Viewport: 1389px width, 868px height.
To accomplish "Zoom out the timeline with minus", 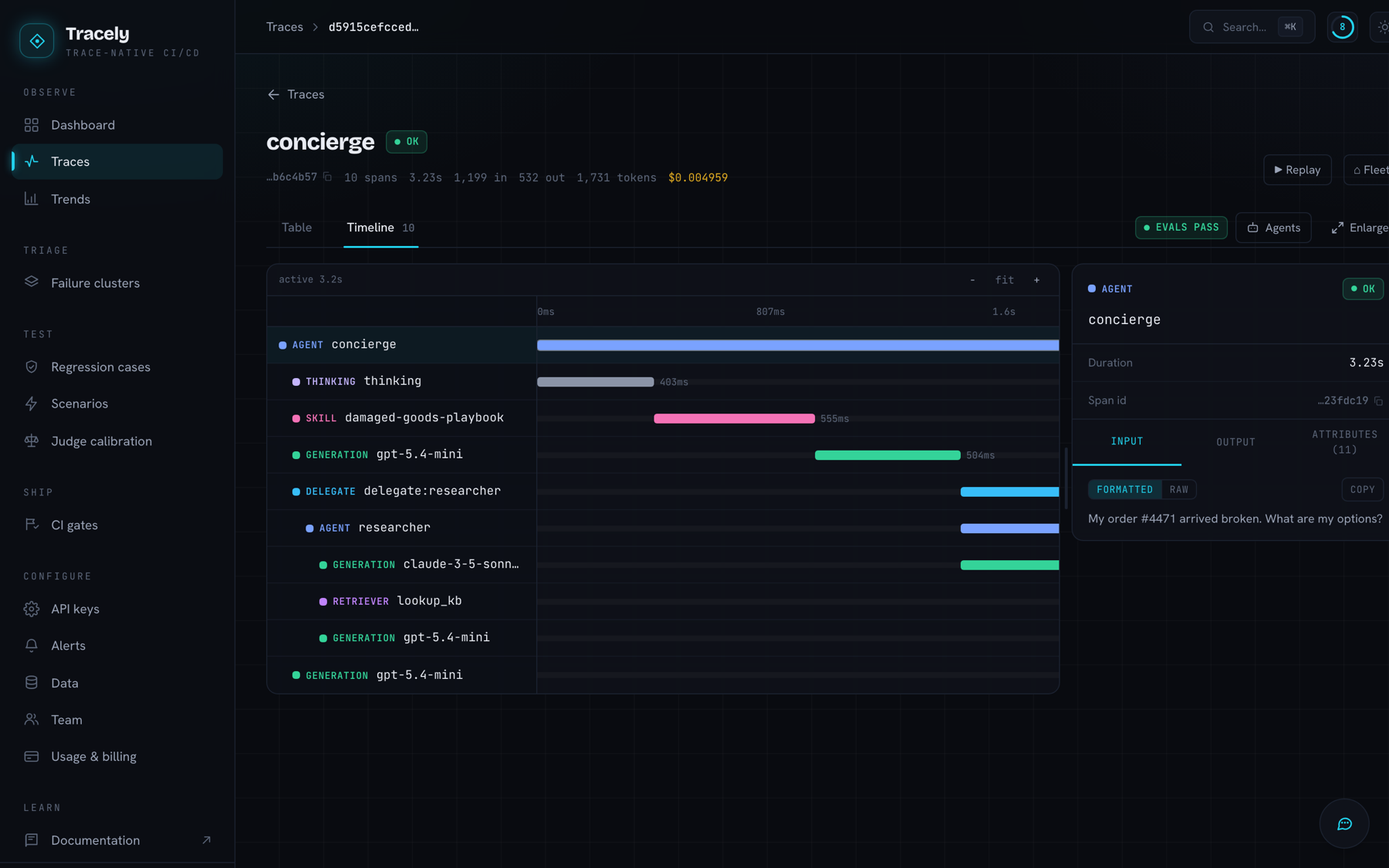I will 972,280.
